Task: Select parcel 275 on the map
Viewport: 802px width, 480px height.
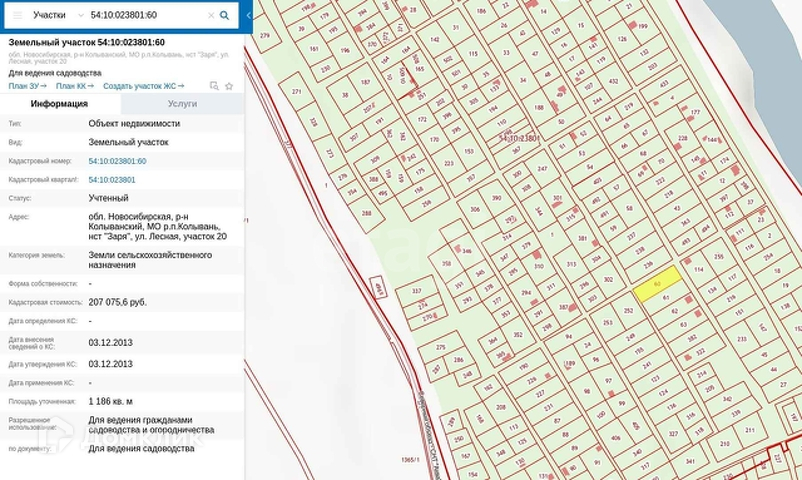Action: 440,348
